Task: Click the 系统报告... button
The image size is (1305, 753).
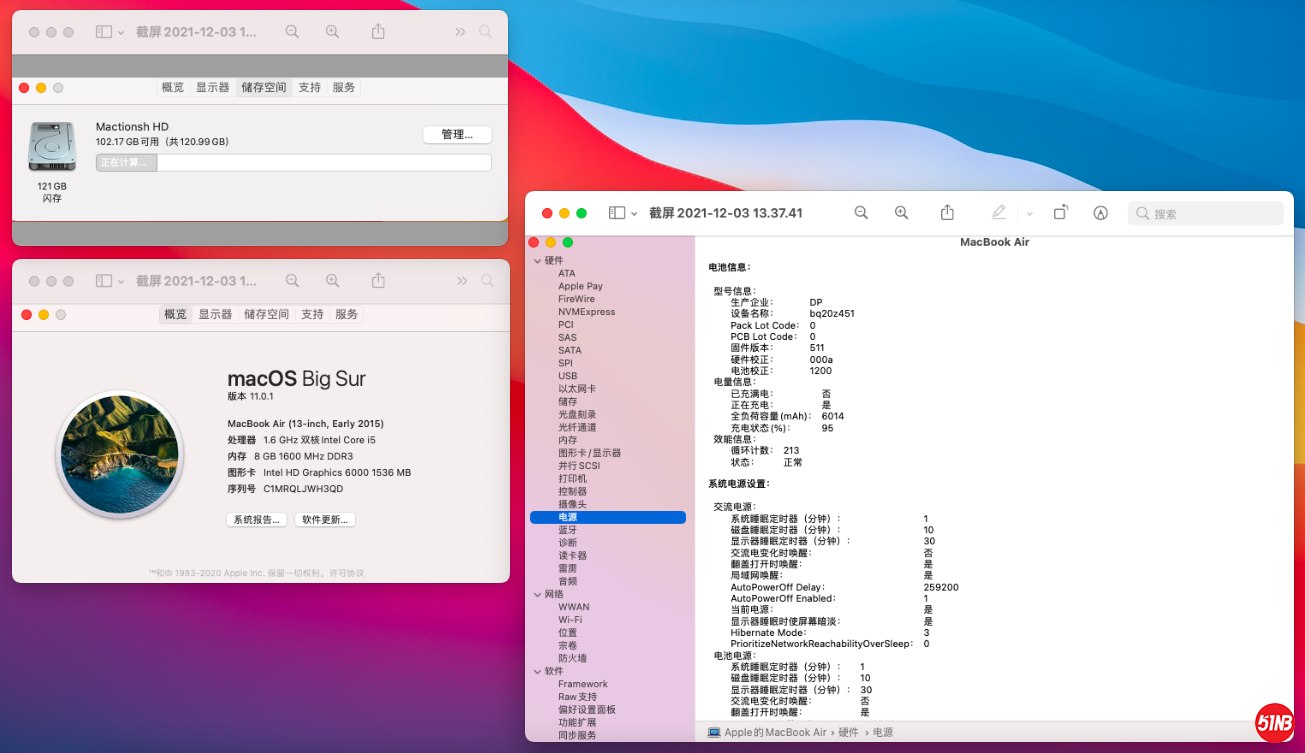Action: (x=257, y=520)
